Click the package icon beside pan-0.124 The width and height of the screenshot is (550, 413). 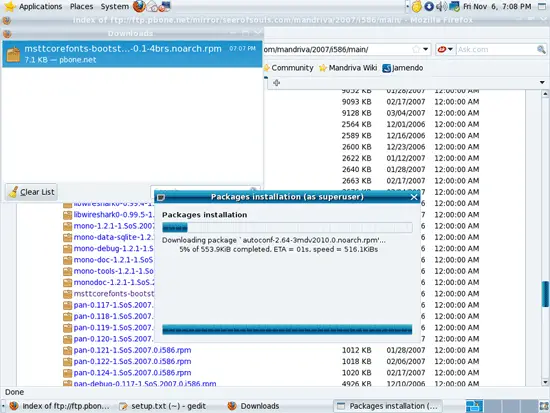[67, 373]
